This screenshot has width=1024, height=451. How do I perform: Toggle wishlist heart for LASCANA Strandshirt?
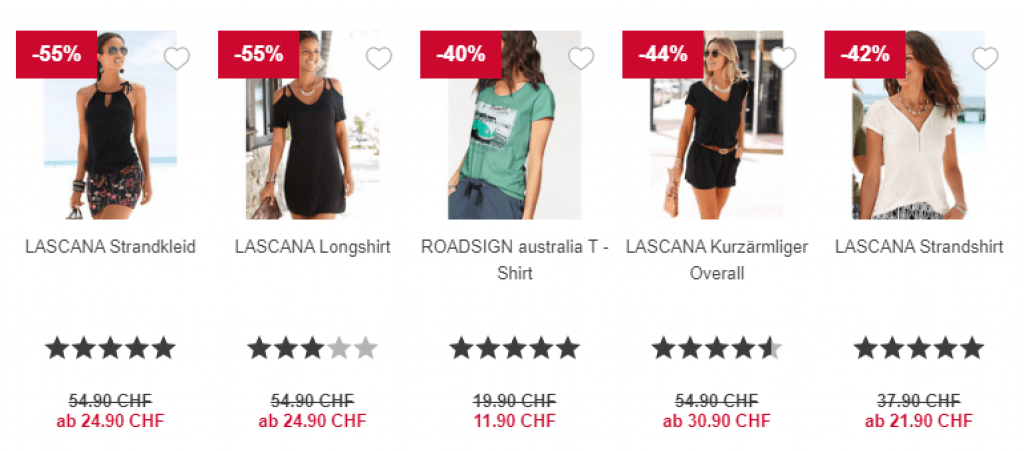click(x=985, y=59)
